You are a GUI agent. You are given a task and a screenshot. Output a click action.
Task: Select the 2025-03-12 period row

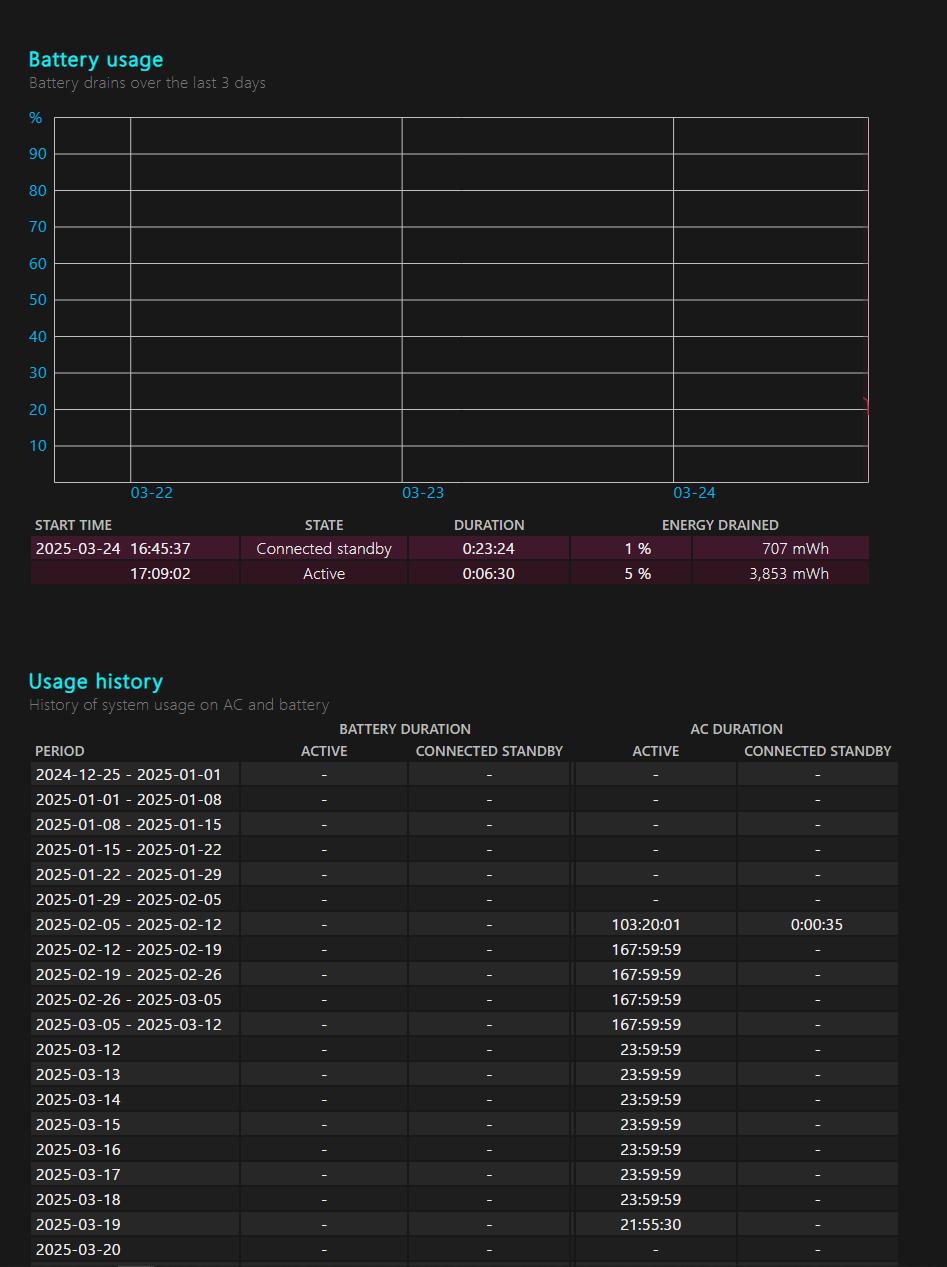464,1050
